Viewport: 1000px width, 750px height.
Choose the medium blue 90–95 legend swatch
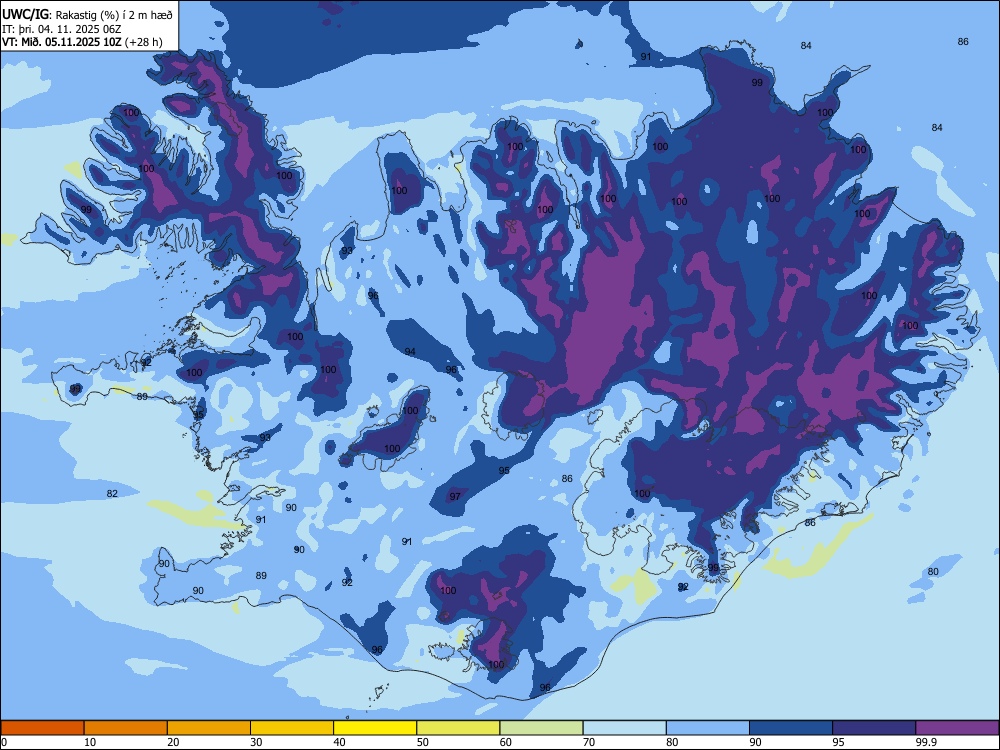[x=791, y=728]
